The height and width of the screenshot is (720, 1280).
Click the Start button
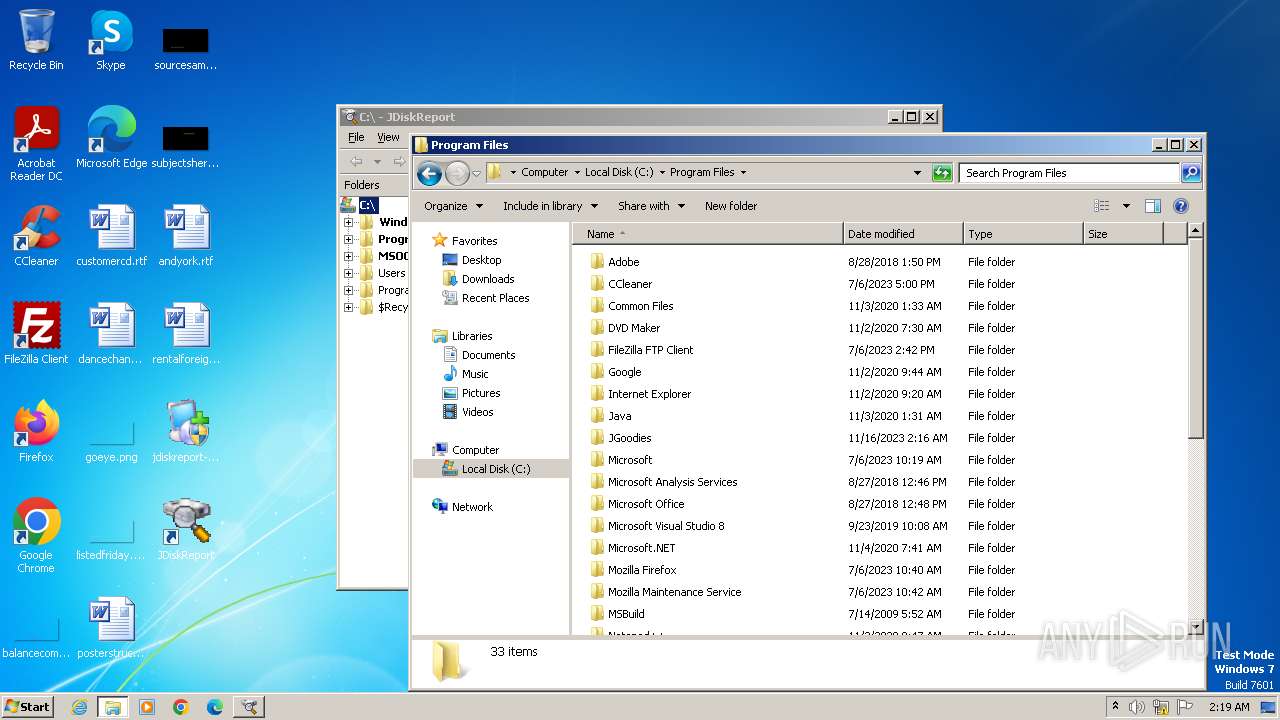click(27, 707)
